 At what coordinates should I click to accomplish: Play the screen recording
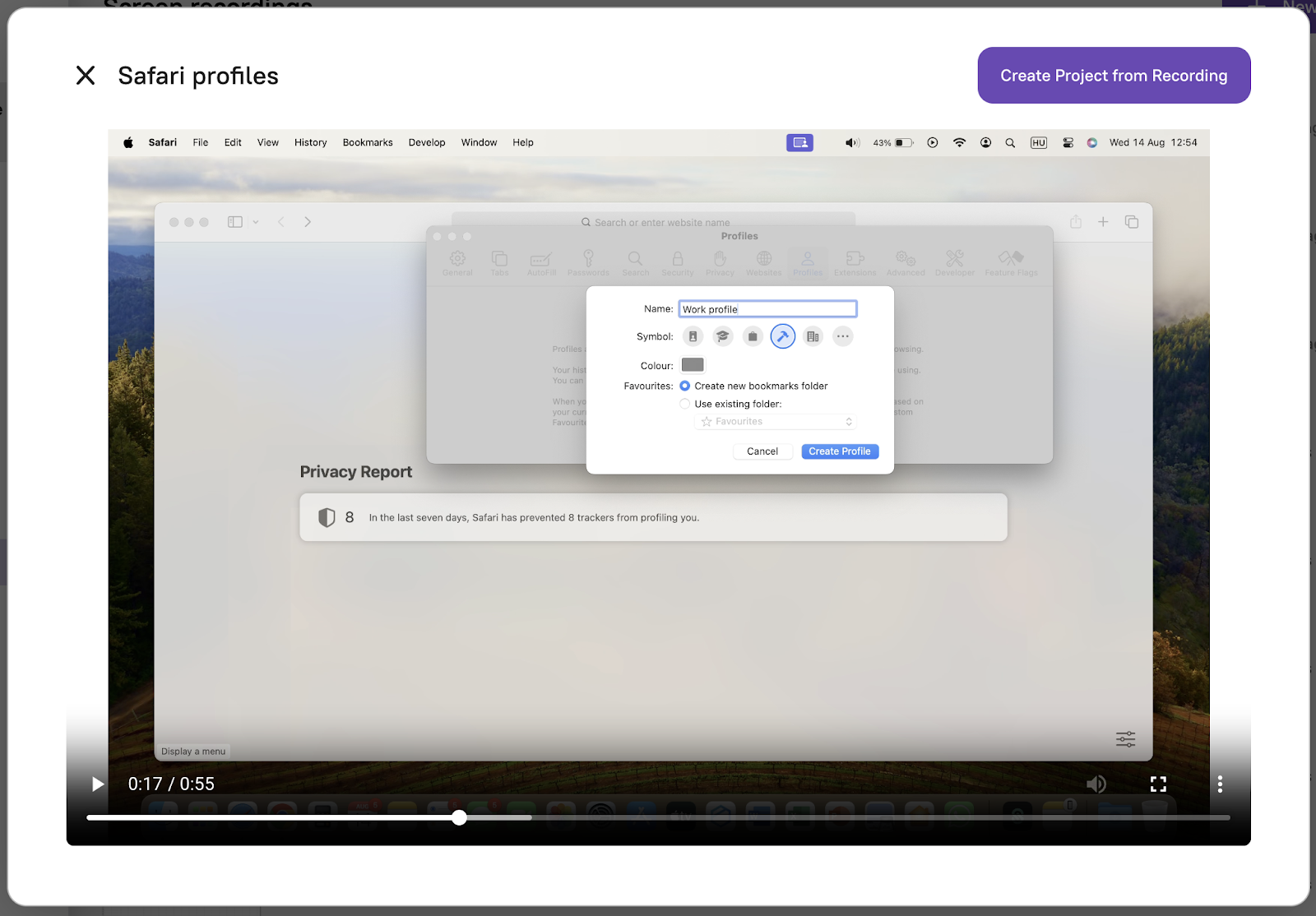click(x=98, y=784)
